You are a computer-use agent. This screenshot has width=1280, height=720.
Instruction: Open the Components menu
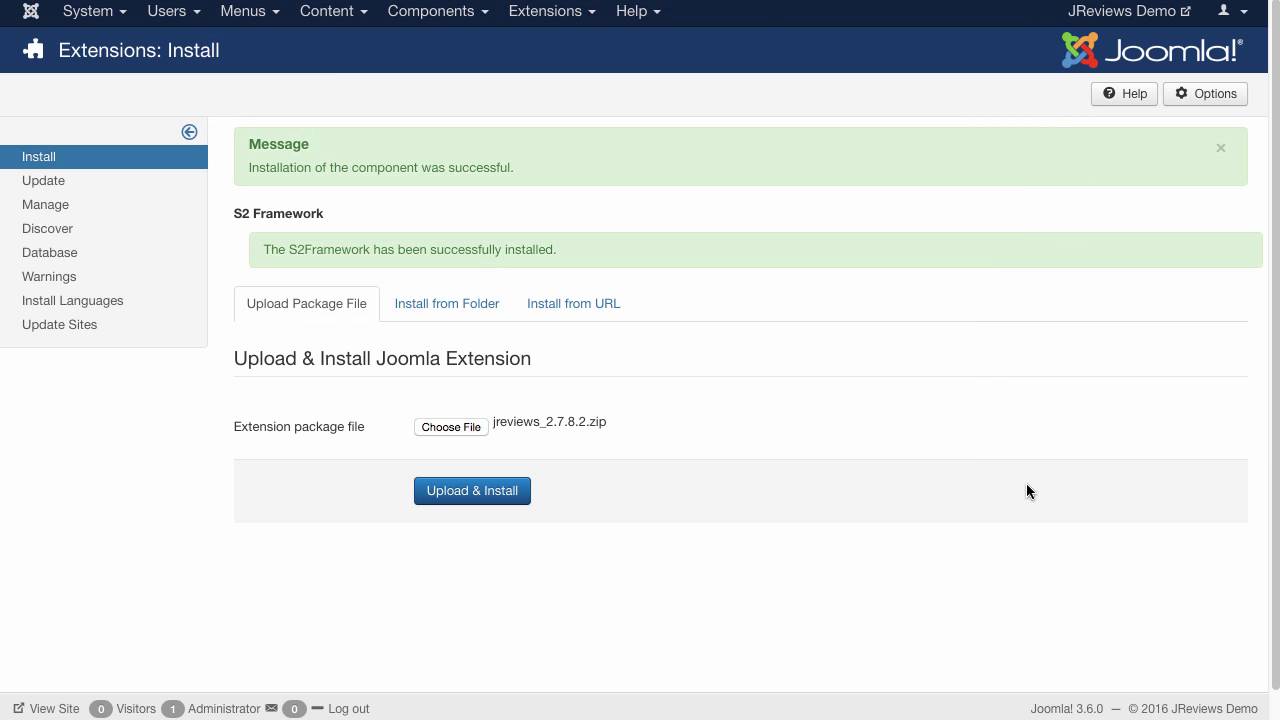tap(437, 11)
